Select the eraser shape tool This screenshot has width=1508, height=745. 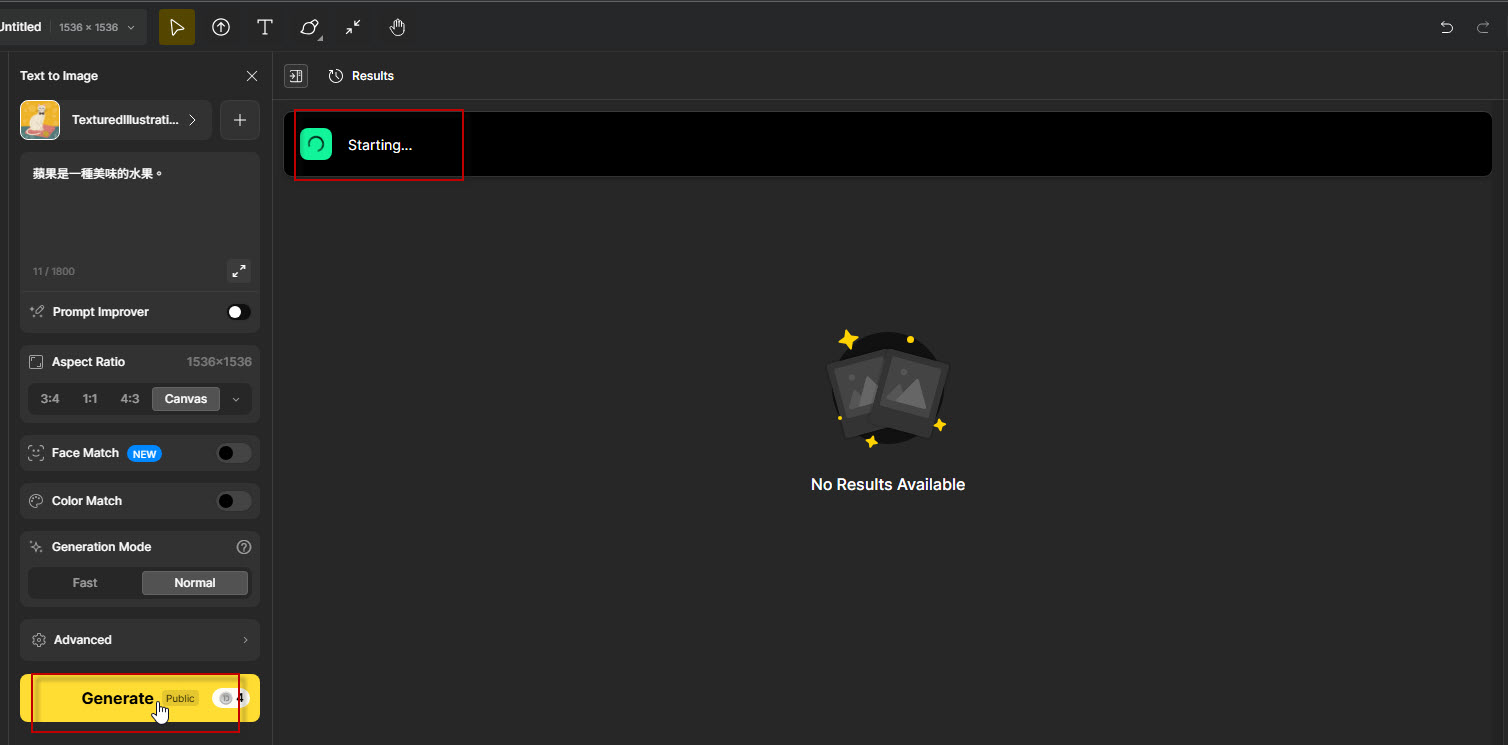309,27
